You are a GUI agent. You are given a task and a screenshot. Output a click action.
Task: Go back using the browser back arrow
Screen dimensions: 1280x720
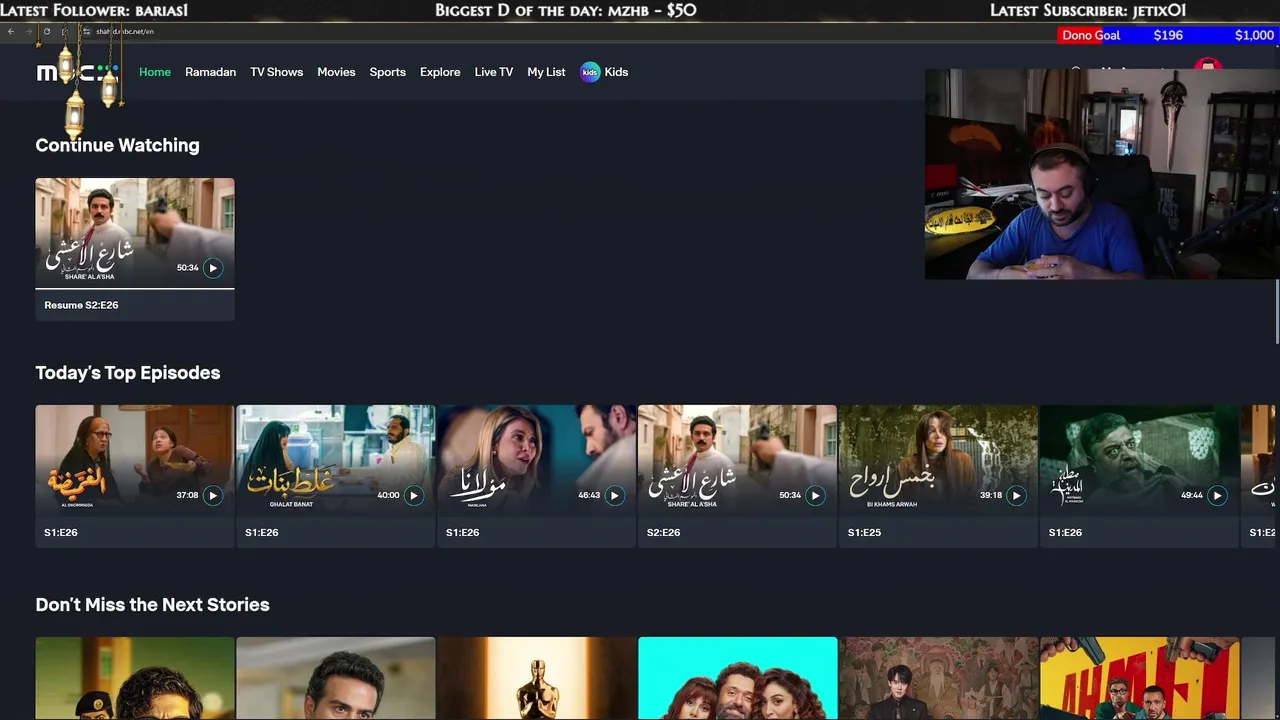[11, 31]
